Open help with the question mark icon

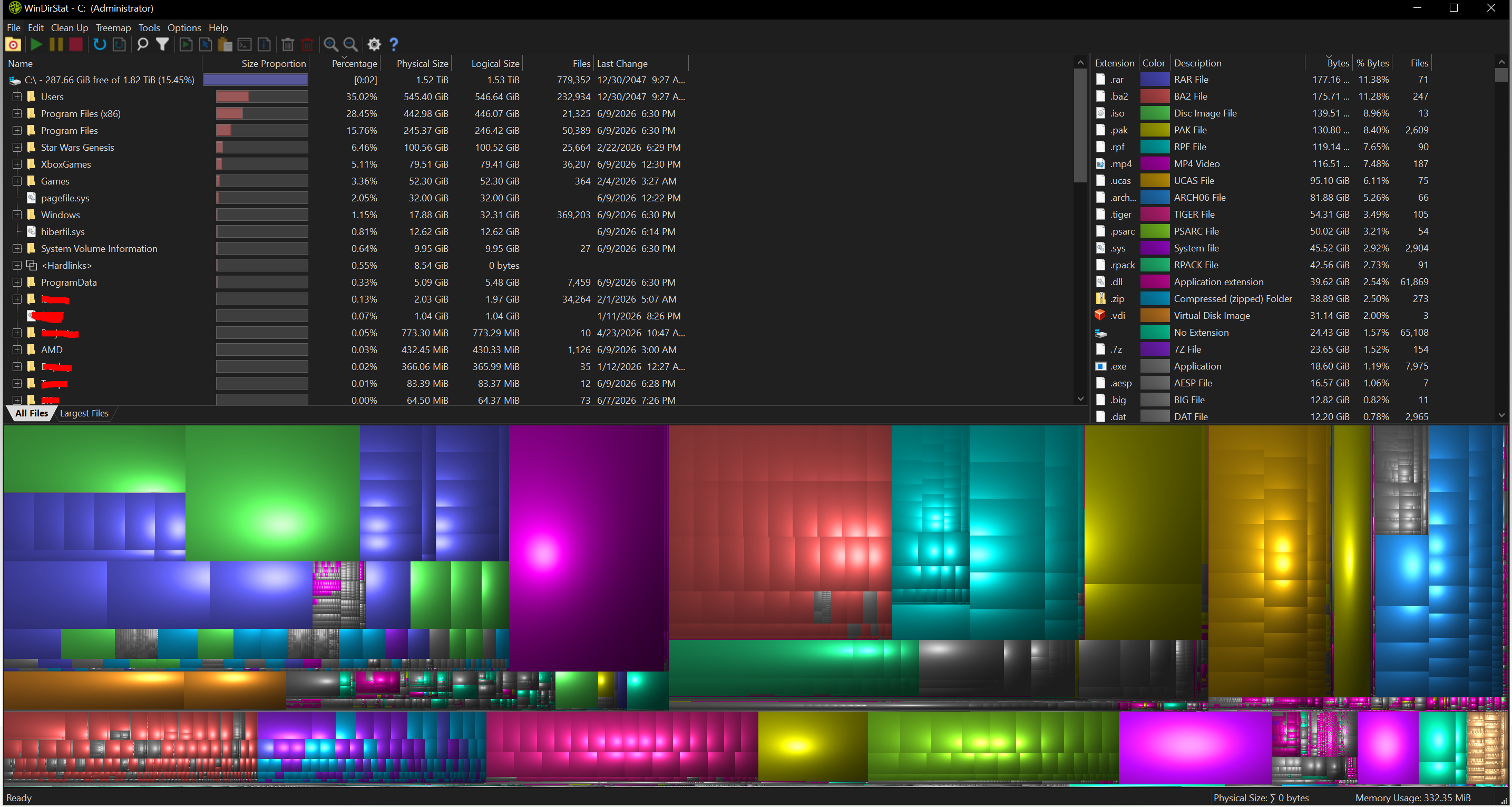[394, 45]
